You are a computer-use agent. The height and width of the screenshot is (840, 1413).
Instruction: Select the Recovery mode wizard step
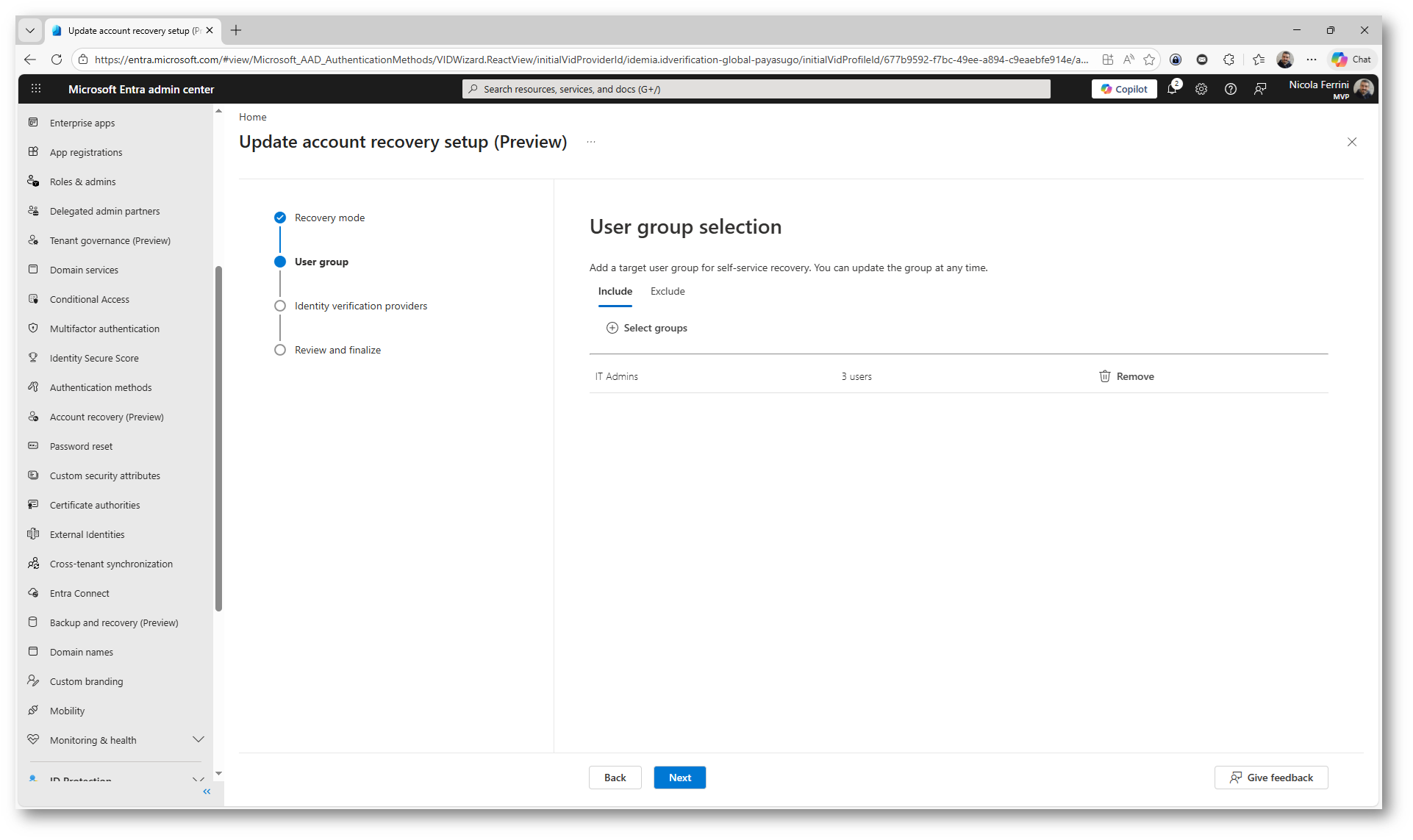(x=329, y=218)
